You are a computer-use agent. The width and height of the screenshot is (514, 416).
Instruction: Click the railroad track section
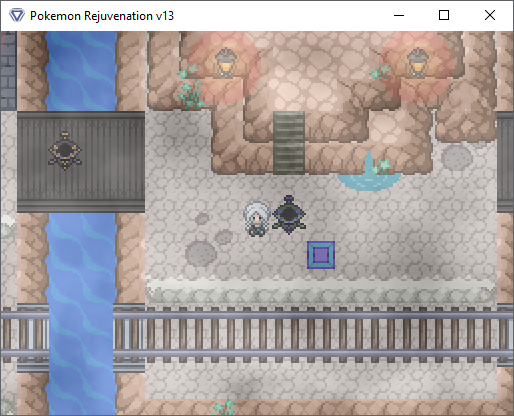[257, 334]
